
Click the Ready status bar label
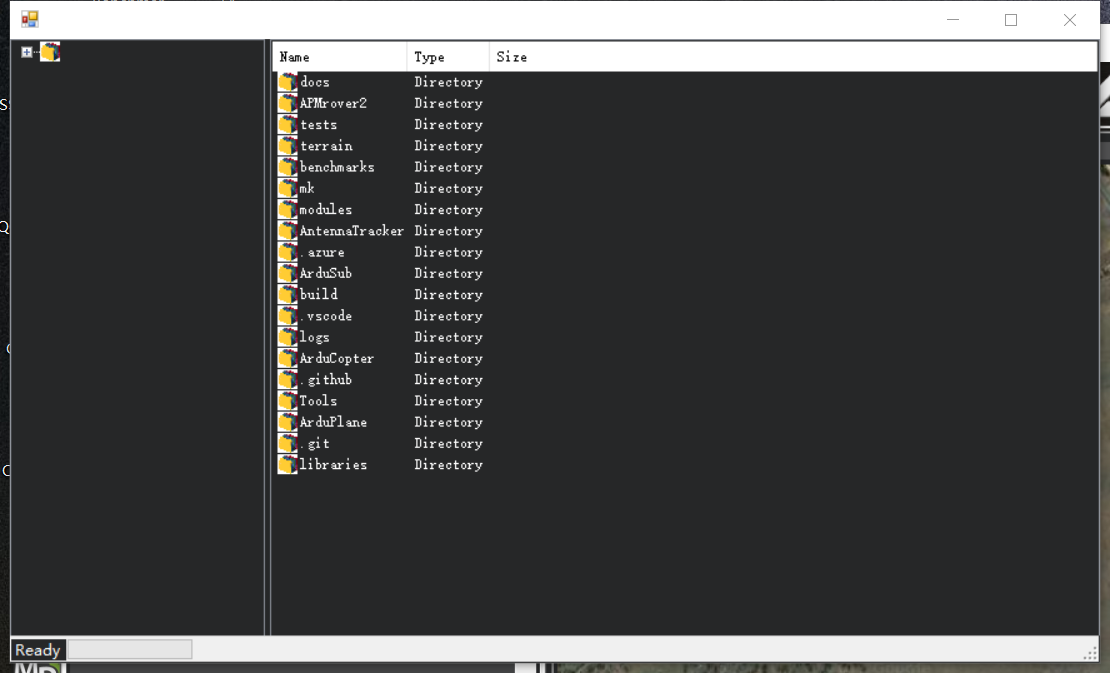pyautogui.click(x=38, y=650)
